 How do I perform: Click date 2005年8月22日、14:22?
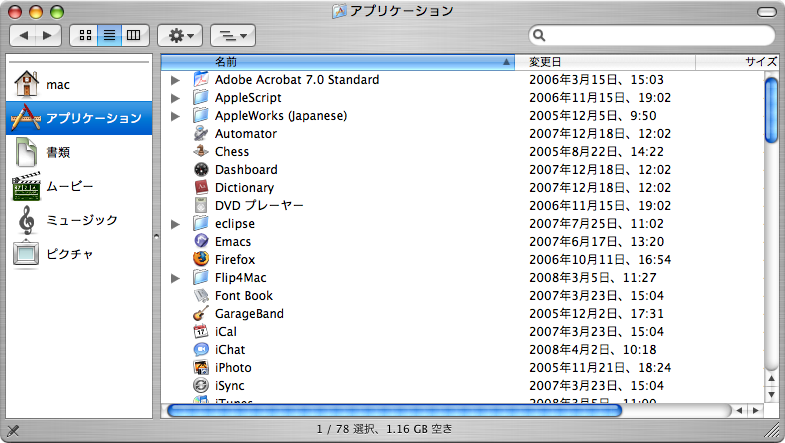(x=596, y=152)
